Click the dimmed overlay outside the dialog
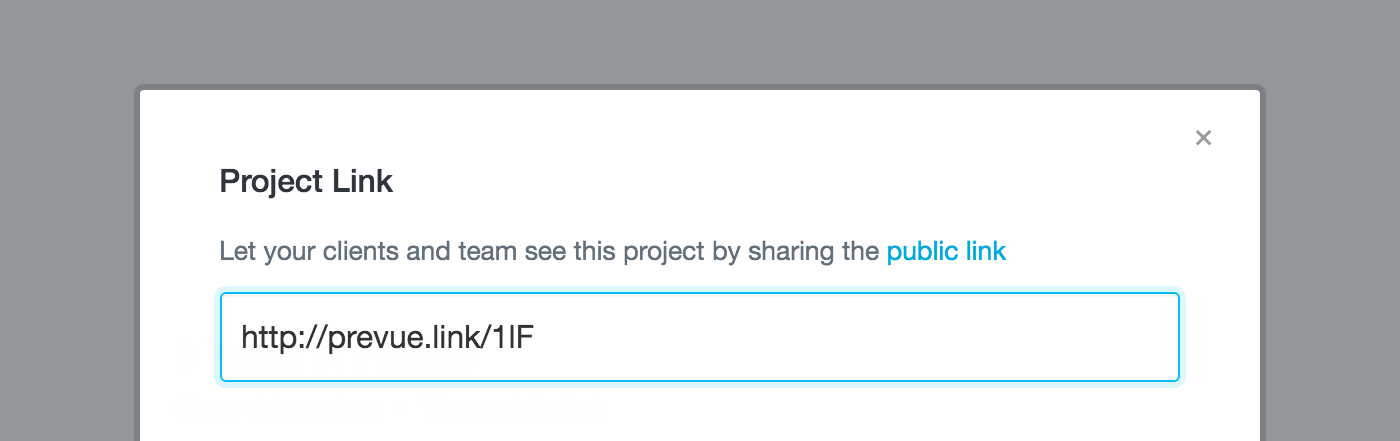Viewport: 1400px width, 441px height. pos(700,40)
